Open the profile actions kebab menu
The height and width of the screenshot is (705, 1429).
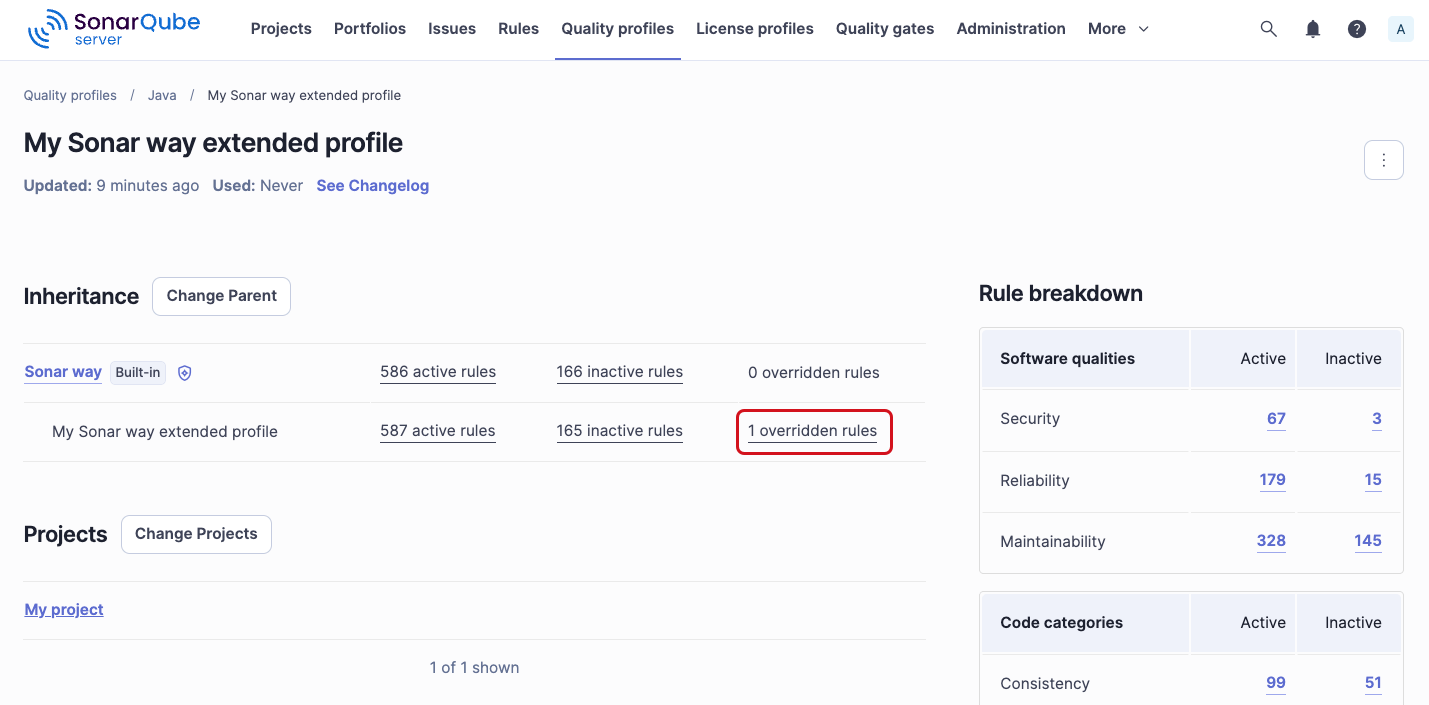click(x=1384, y=160)
